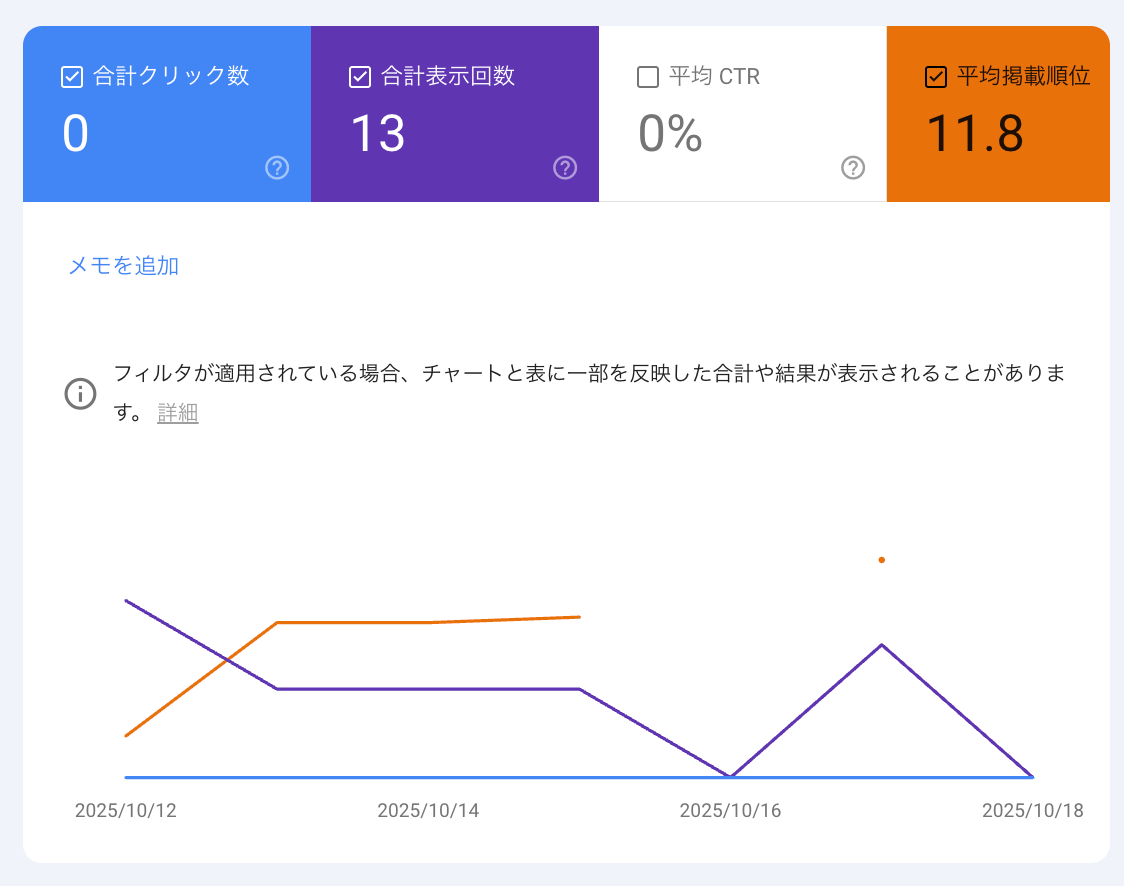
Task: Open the 詳細 link in the filter notice
Action: [x=178, y=414]
